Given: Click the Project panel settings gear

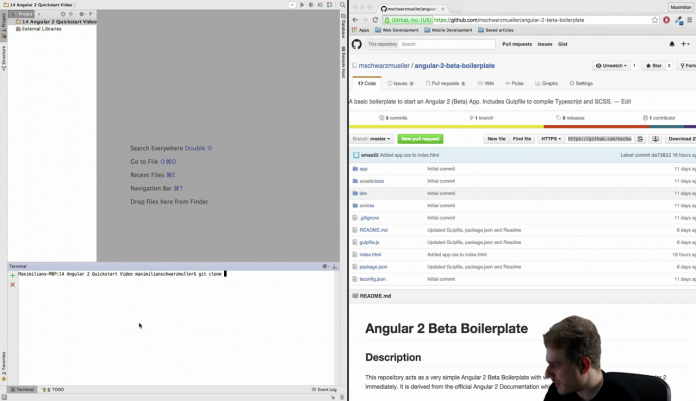Looking at the screenshot, I should [82, 14].
